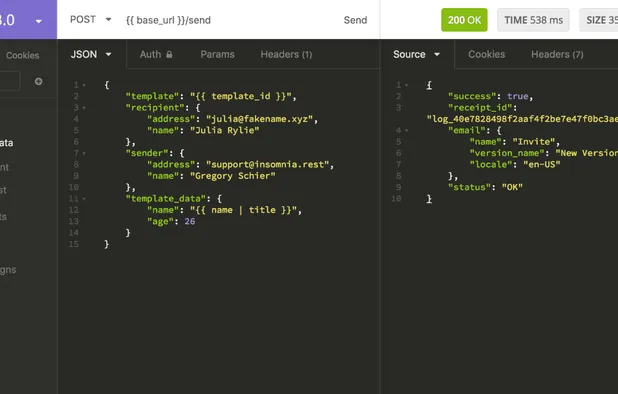Collapse the response email block at line 4
Screen dimensions: 618x394
(x=406, y=130)
